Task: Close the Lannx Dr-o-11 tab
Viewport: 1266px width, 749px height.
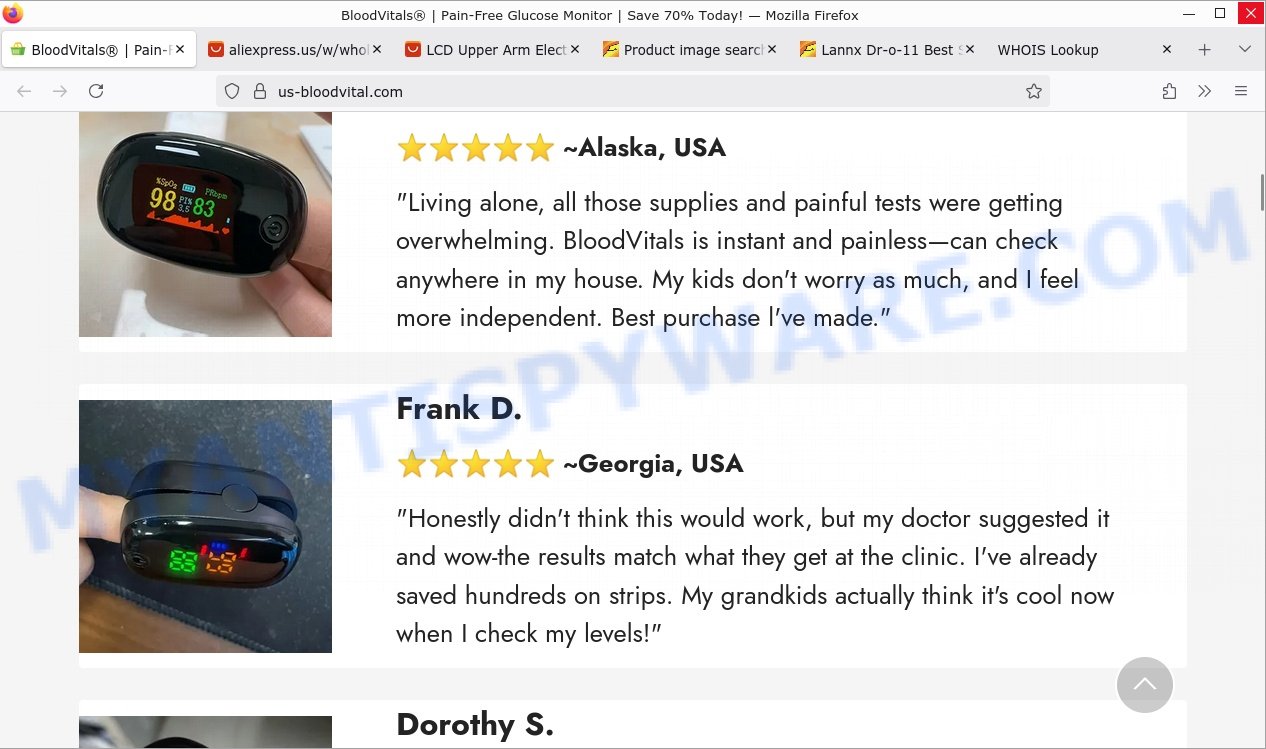Action: point(970,50)
